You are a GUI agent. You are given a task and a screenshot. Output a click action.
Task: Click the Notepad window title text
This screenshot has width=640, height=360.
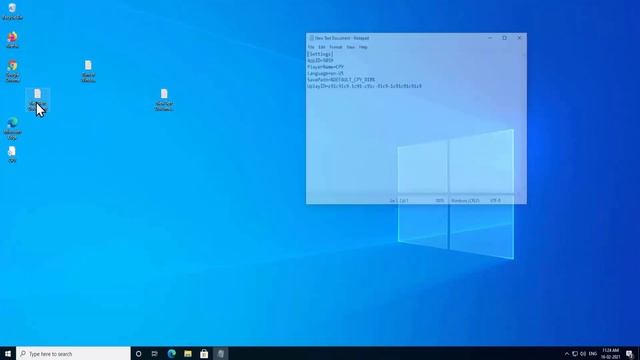click(x=342, y=38)
